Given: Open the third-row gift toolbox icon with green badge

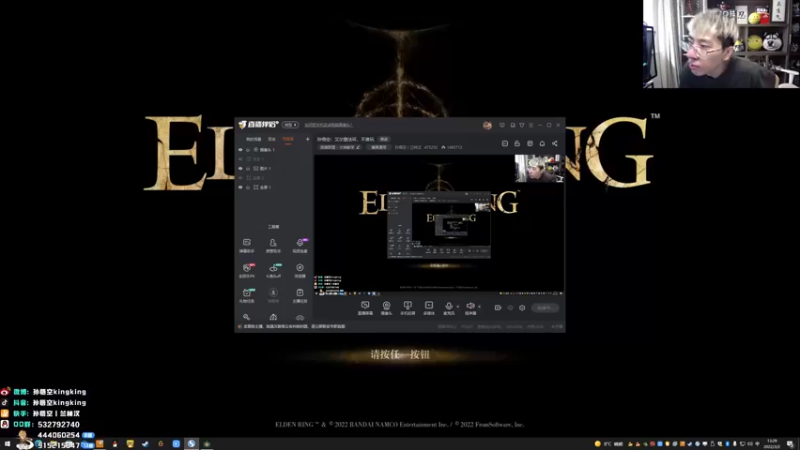Looking at the screenshot, I should coord(247,295).
